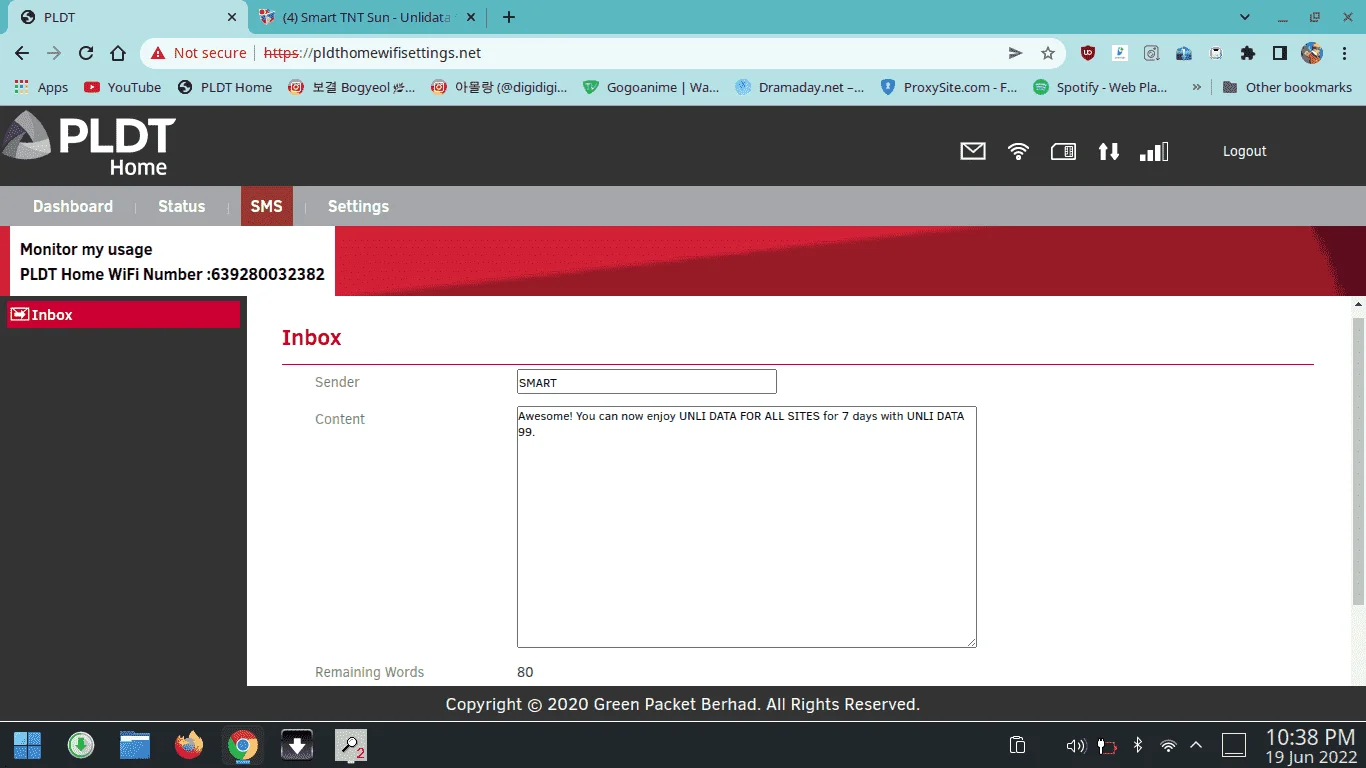Screen dimensions: 1366x768
Task: Open the Spotify Web Player bookmark
Action: 1100,87
